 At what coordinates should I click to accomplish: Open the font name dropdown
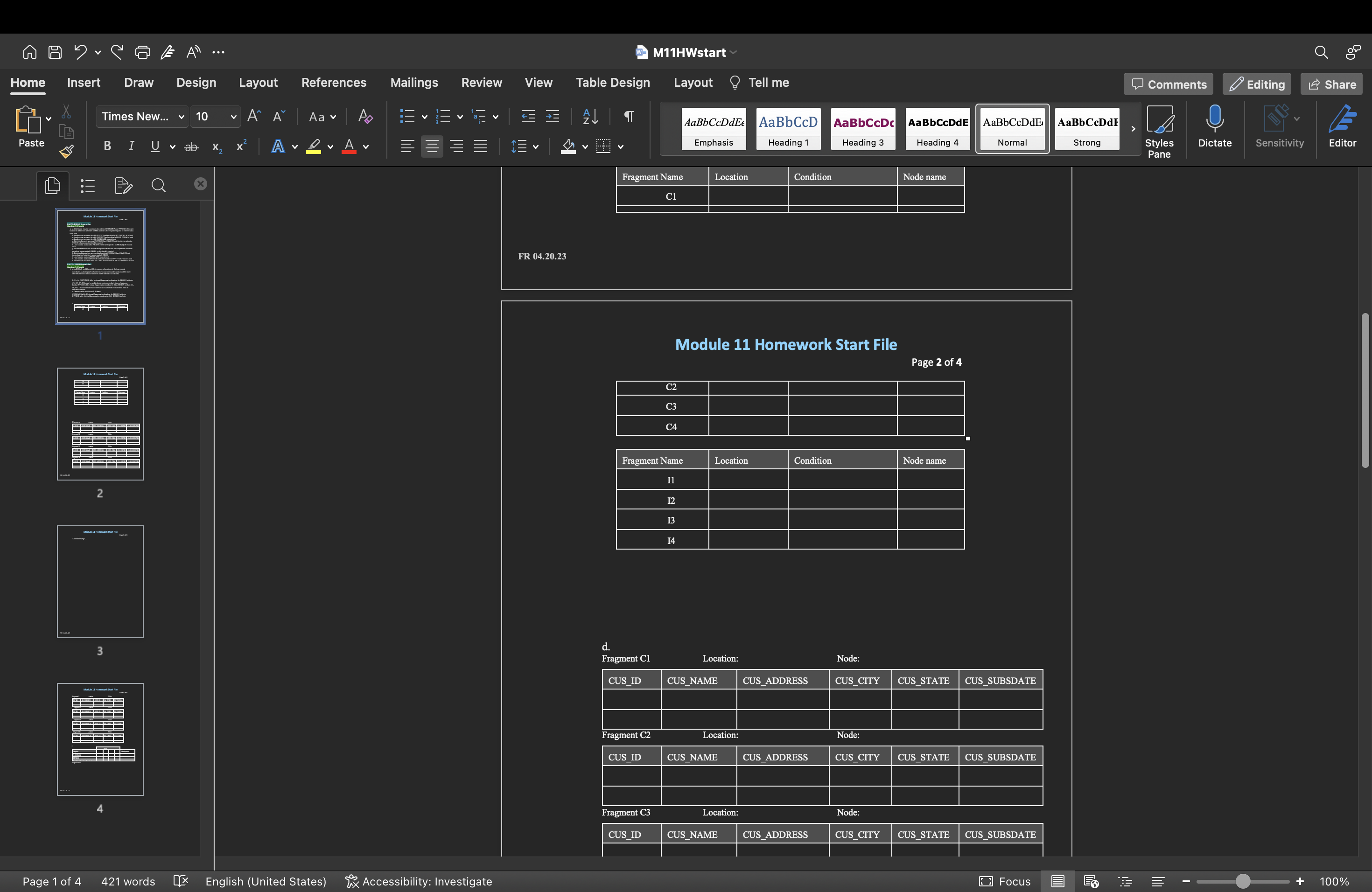point(181,116)
